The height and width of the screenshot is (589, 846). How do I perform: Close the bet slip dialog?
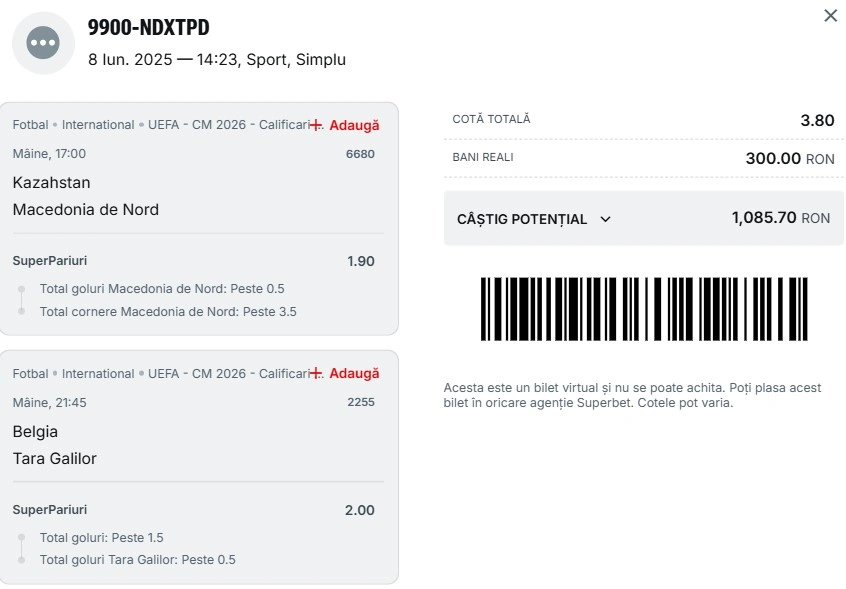(830, 16)
